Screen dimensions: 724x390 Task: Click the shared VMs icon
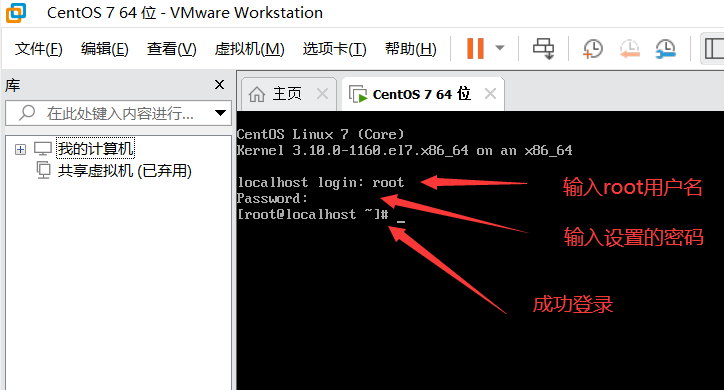[43, 170]
